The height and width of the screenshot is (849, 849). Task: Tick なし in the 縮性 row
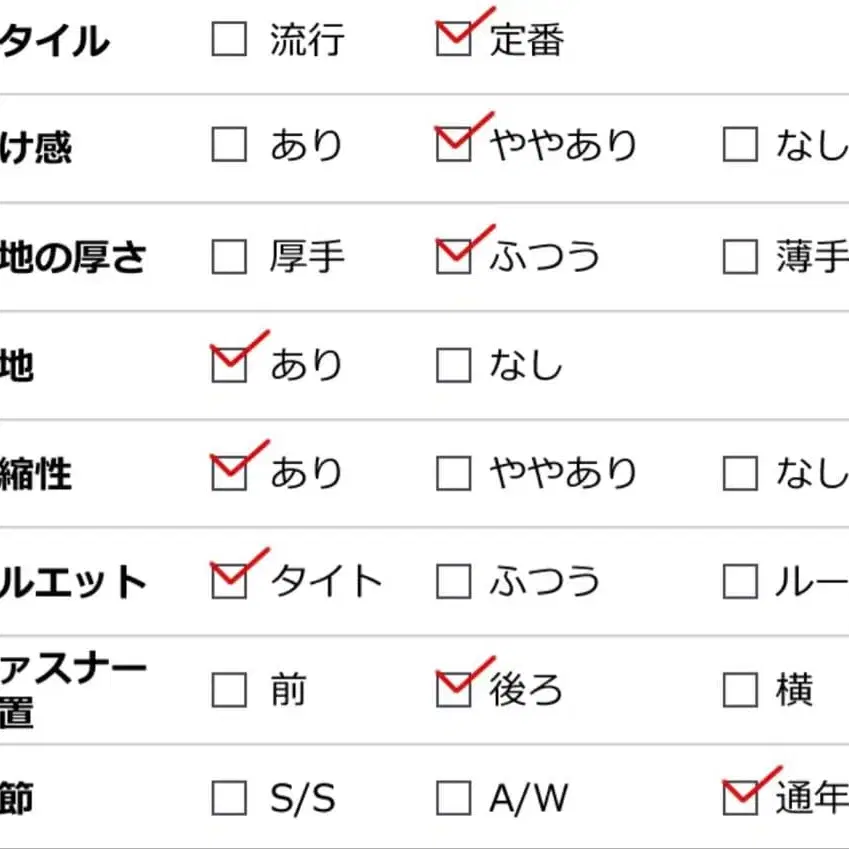point(740,473)
